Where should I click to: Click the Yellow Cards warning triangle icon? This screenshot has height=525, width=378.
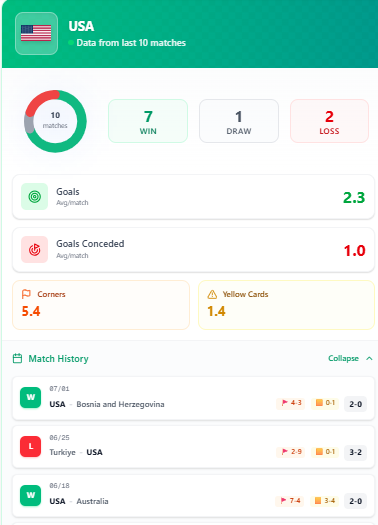pyautogui.click(x=212, y=294)
